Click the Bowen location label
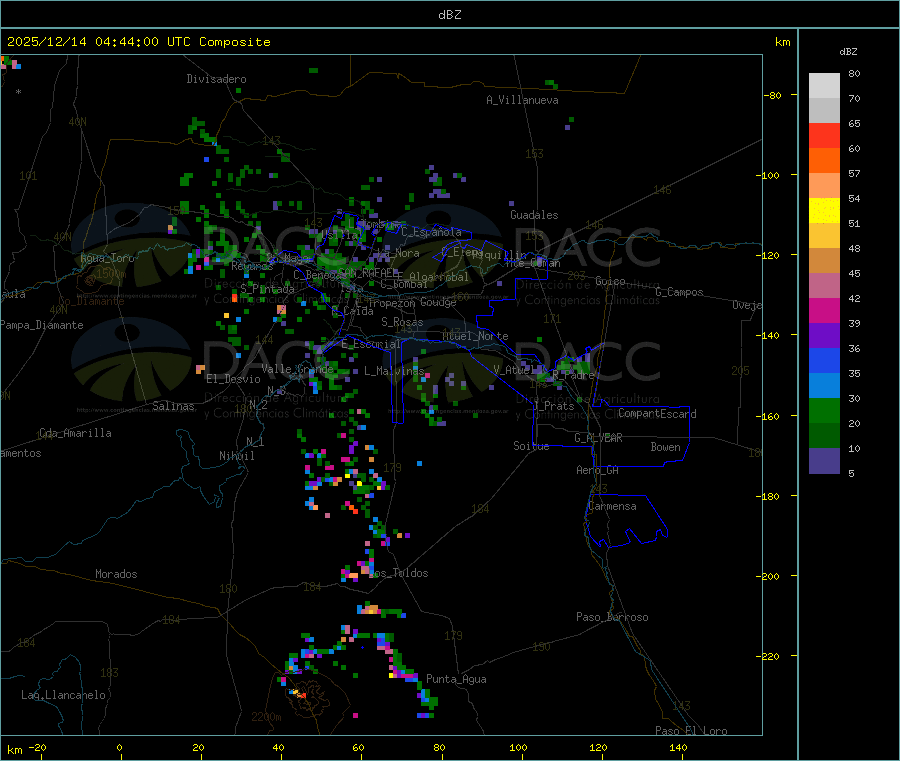The width and height of the screenshot is (900, 761). pyautogui.click(x=665, y=447)
